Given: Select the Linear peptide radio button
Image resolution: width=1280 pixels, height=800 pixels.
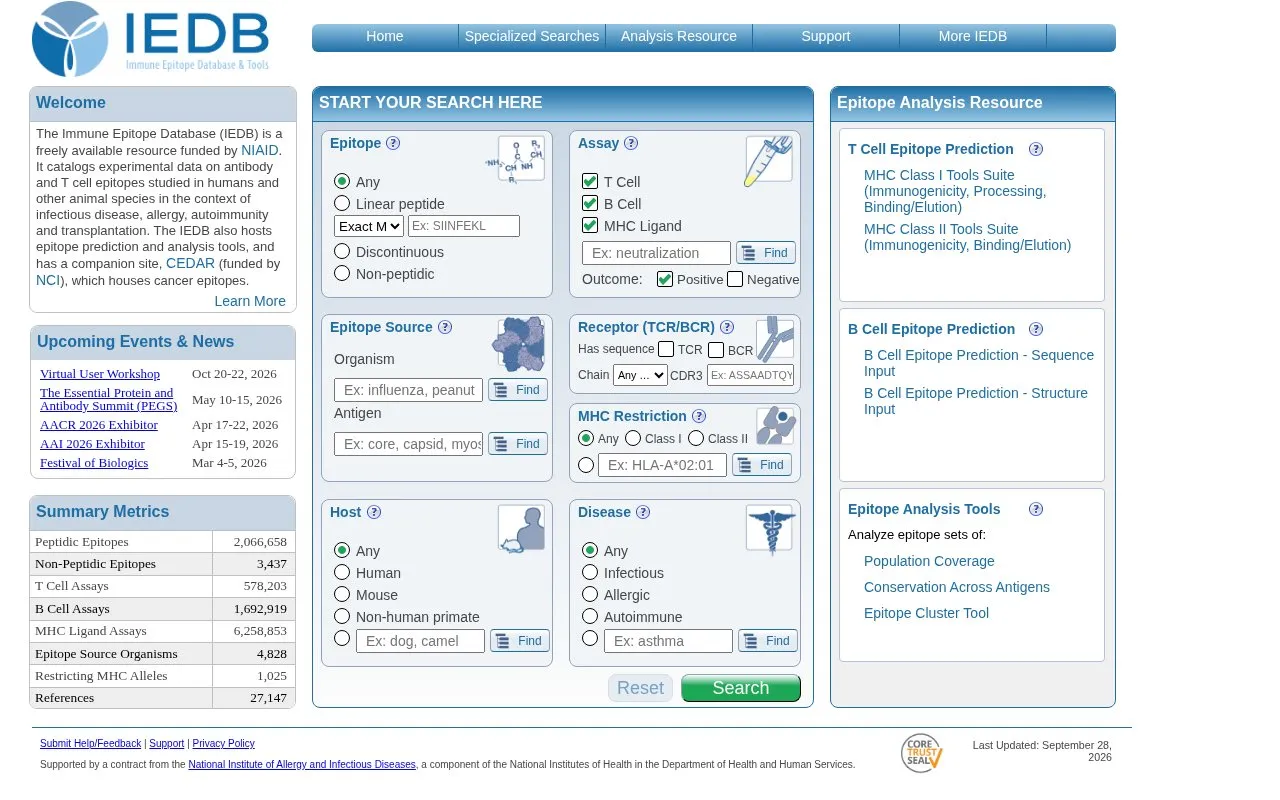Looking at the screenshot, I should point(342,203).
